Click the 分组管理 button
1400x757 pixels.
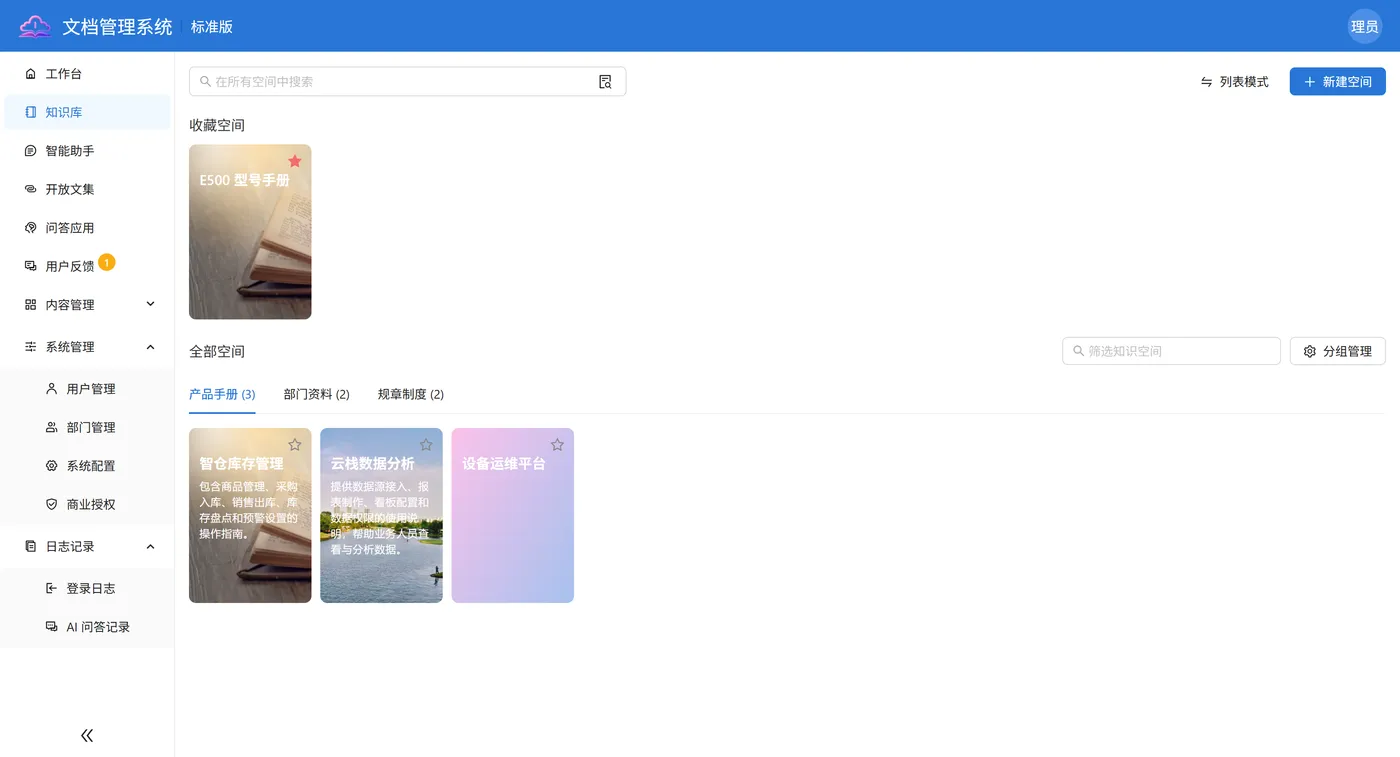pos(1337,351)
